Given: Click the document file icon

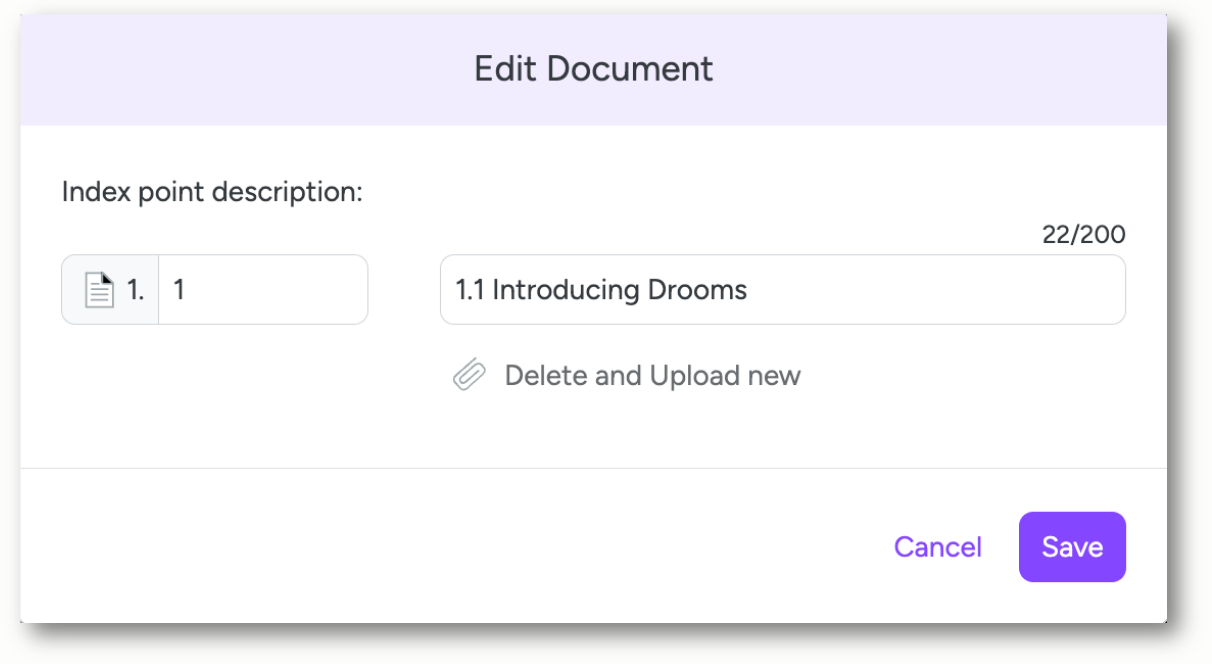Looking at the screenshot, I should click(99, 290).
